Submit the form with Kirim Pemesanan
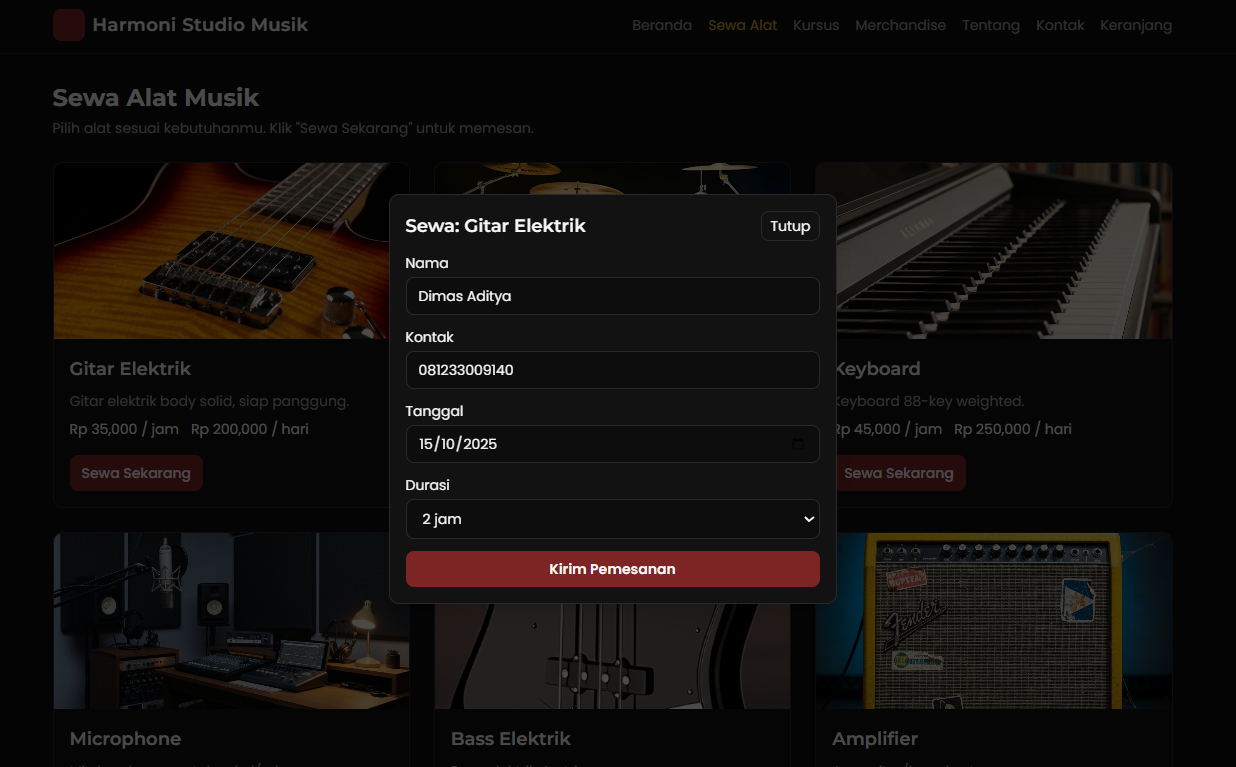This screenshot has width=1236, height=767. (x=612, y=569)
